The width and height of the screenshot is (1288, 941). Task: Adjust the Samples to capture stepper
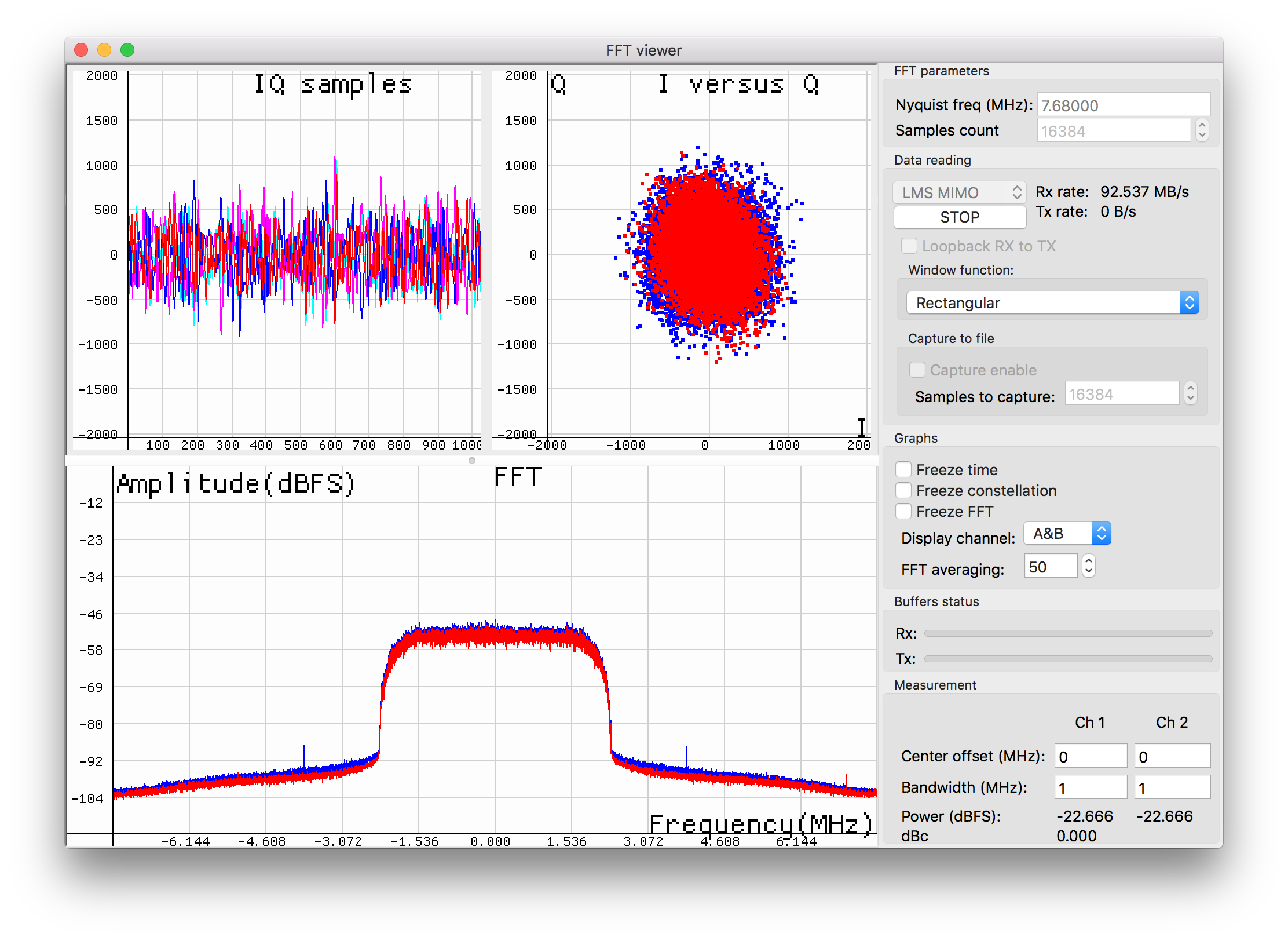coord(1191,394)
